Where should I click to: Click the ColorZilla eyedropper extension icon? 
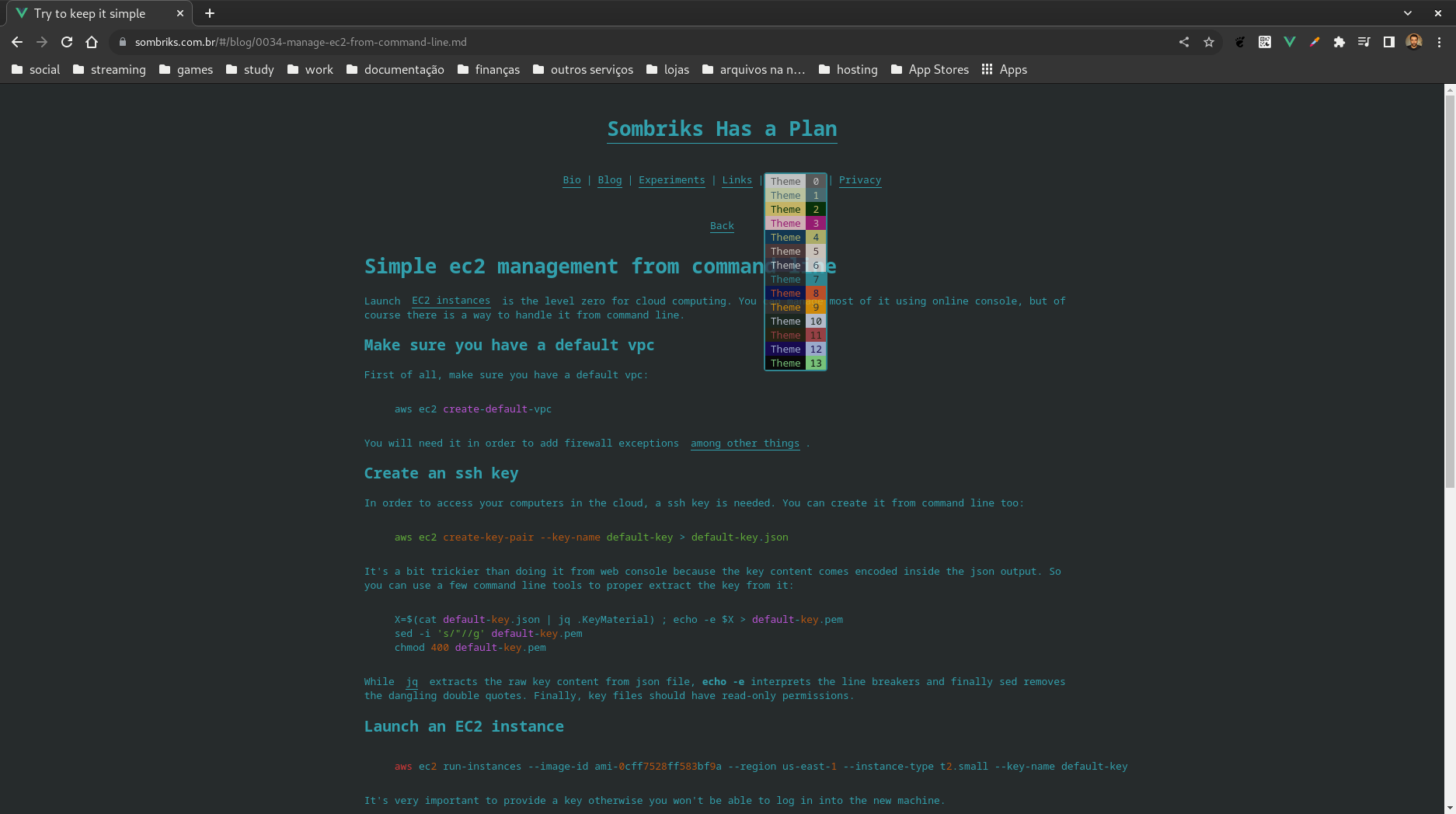tap(1315, 43)
